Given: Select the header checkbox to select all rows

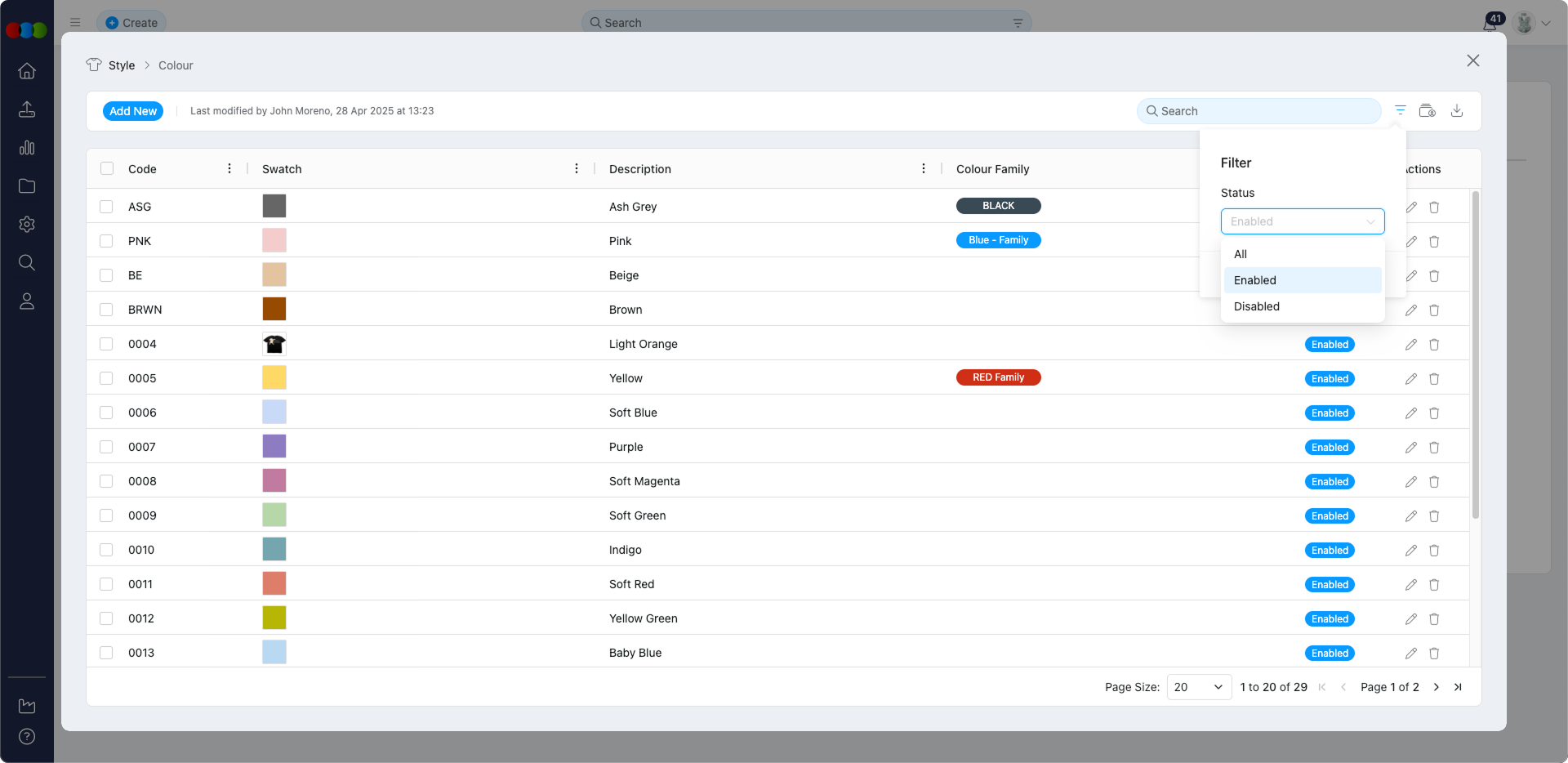Looking at the screenshot, I should tap(107, 168).
